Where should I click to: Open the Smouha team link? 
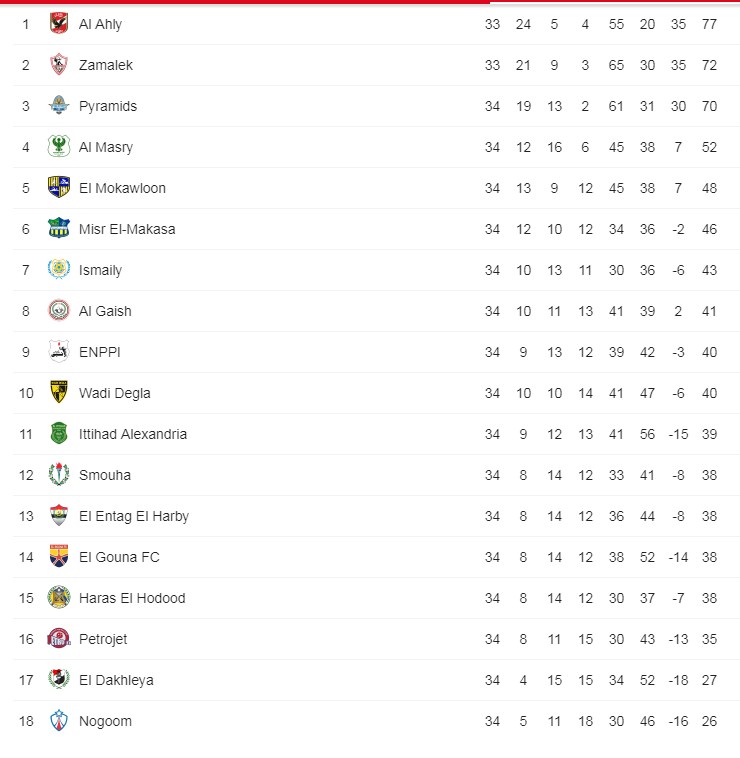[104, 475]
